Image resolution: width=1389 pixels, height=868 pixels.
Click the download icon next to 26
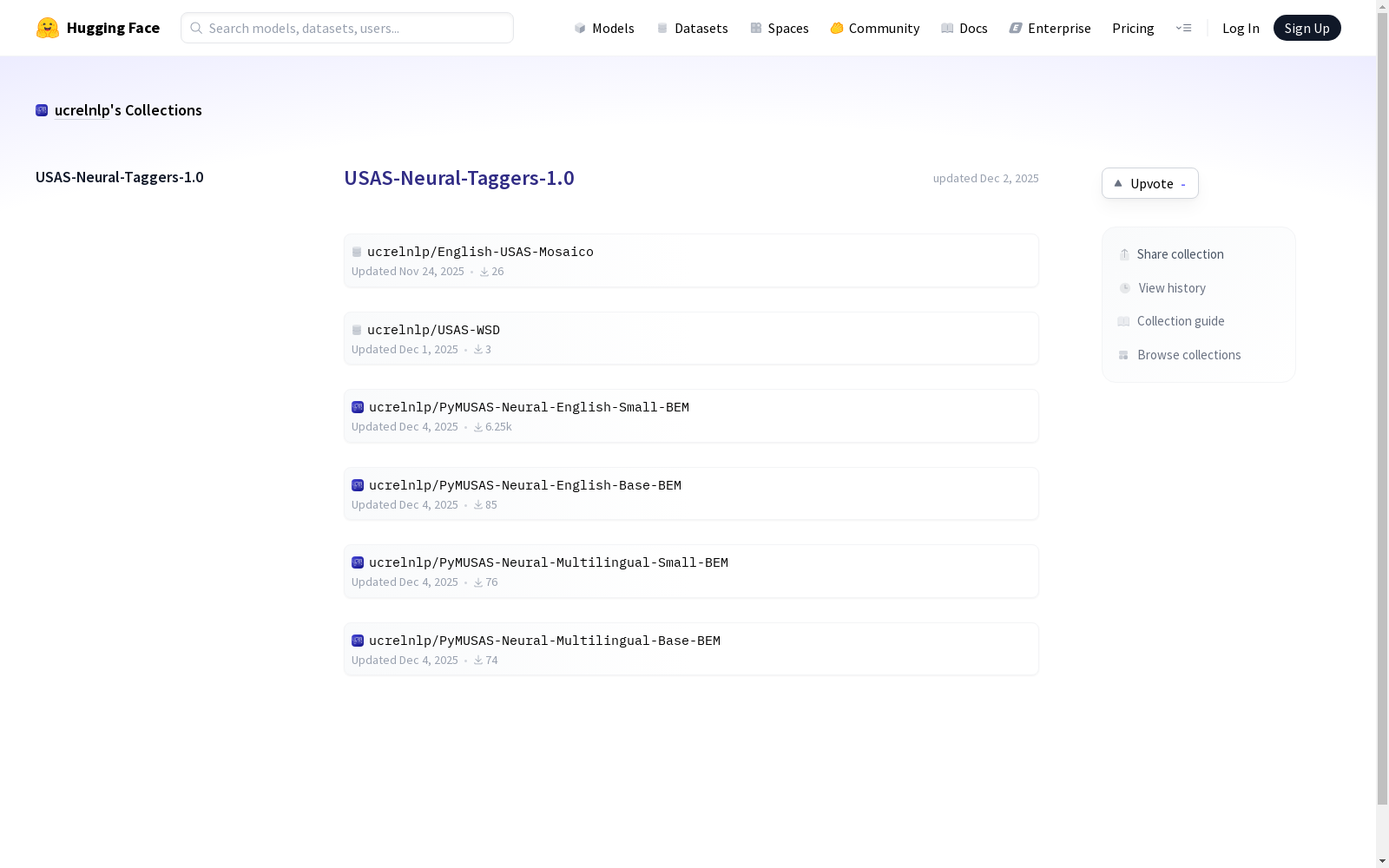484,272
